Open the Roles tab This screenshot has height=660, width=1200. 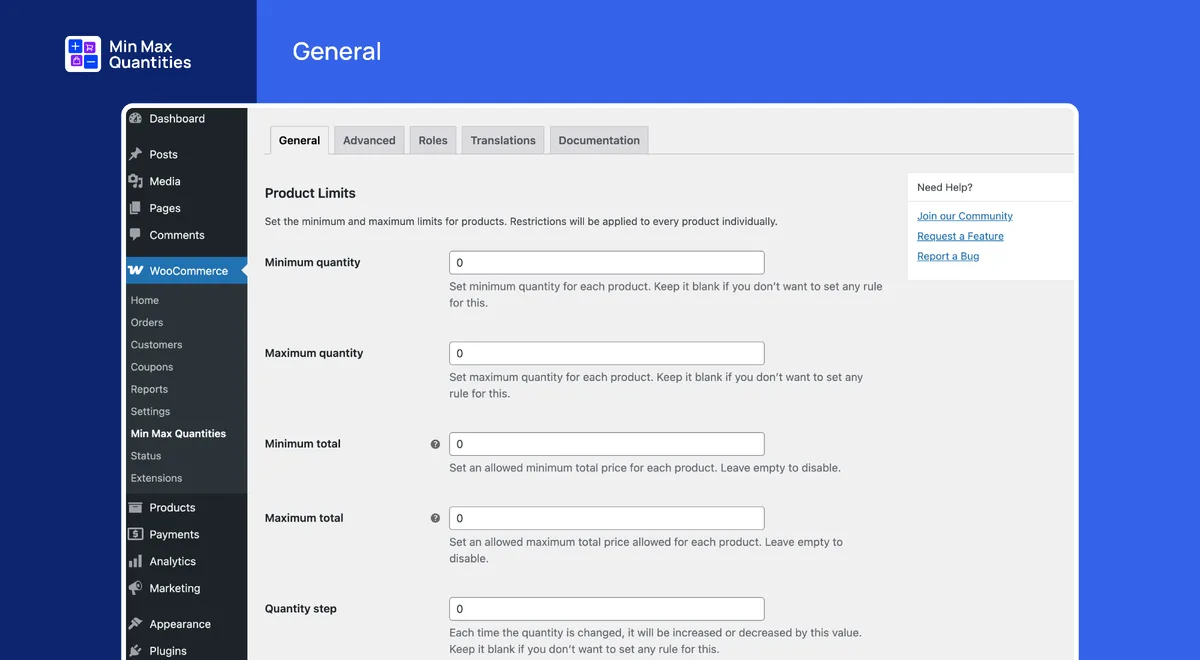coord(433,140)
